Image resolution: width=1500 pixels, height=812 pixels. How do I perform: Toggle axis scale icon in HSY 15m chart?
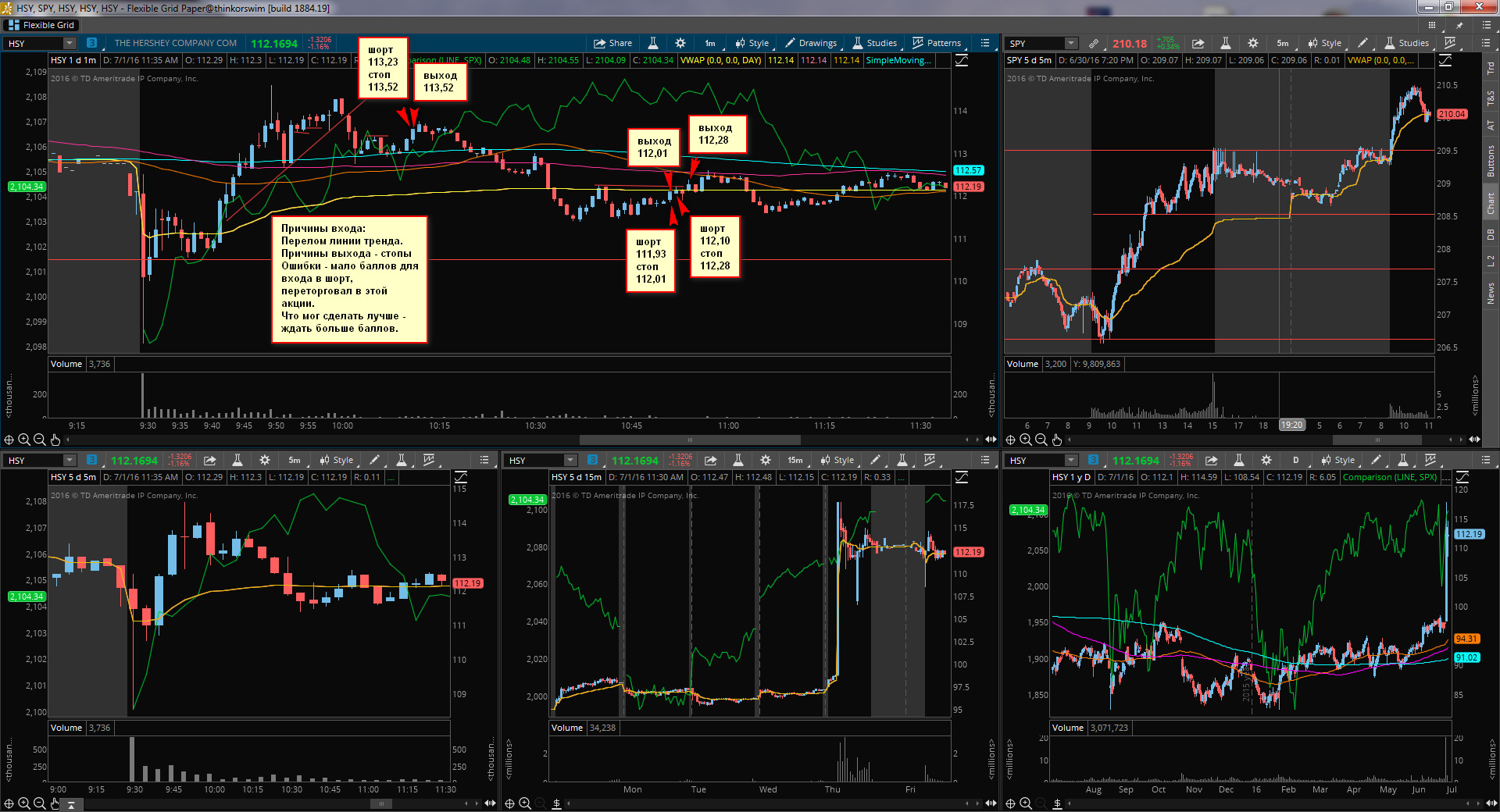[x=962, y=477]
